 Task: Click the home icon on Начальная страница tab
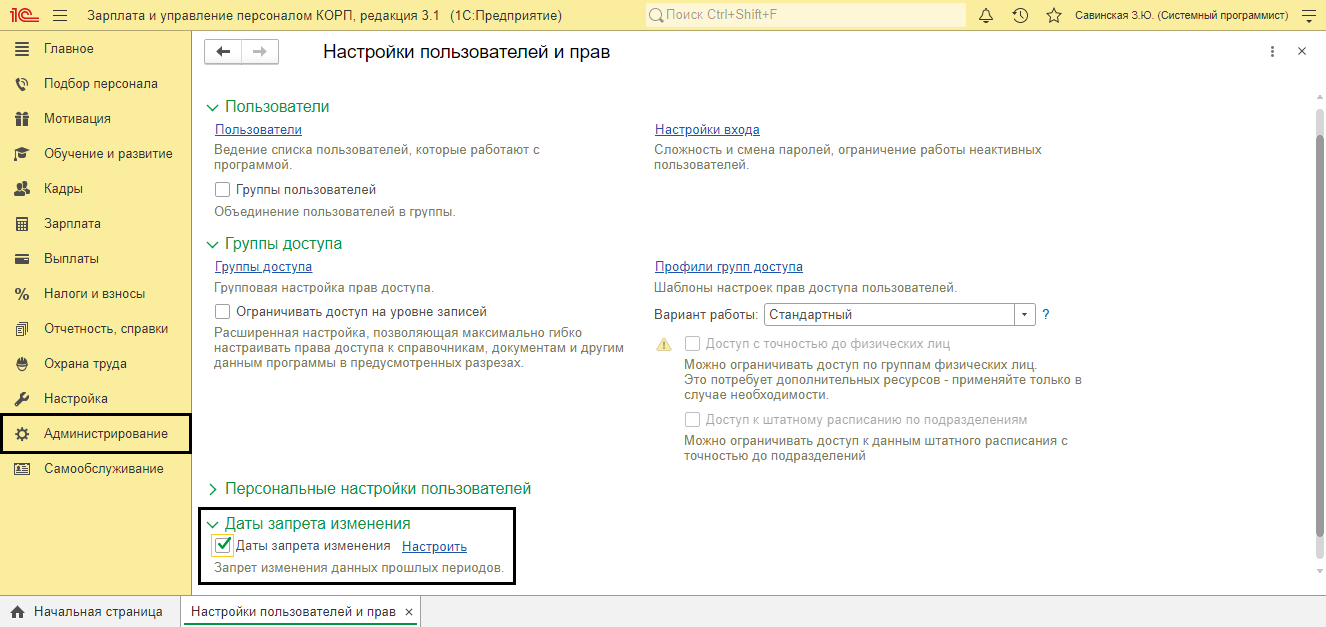17,612
